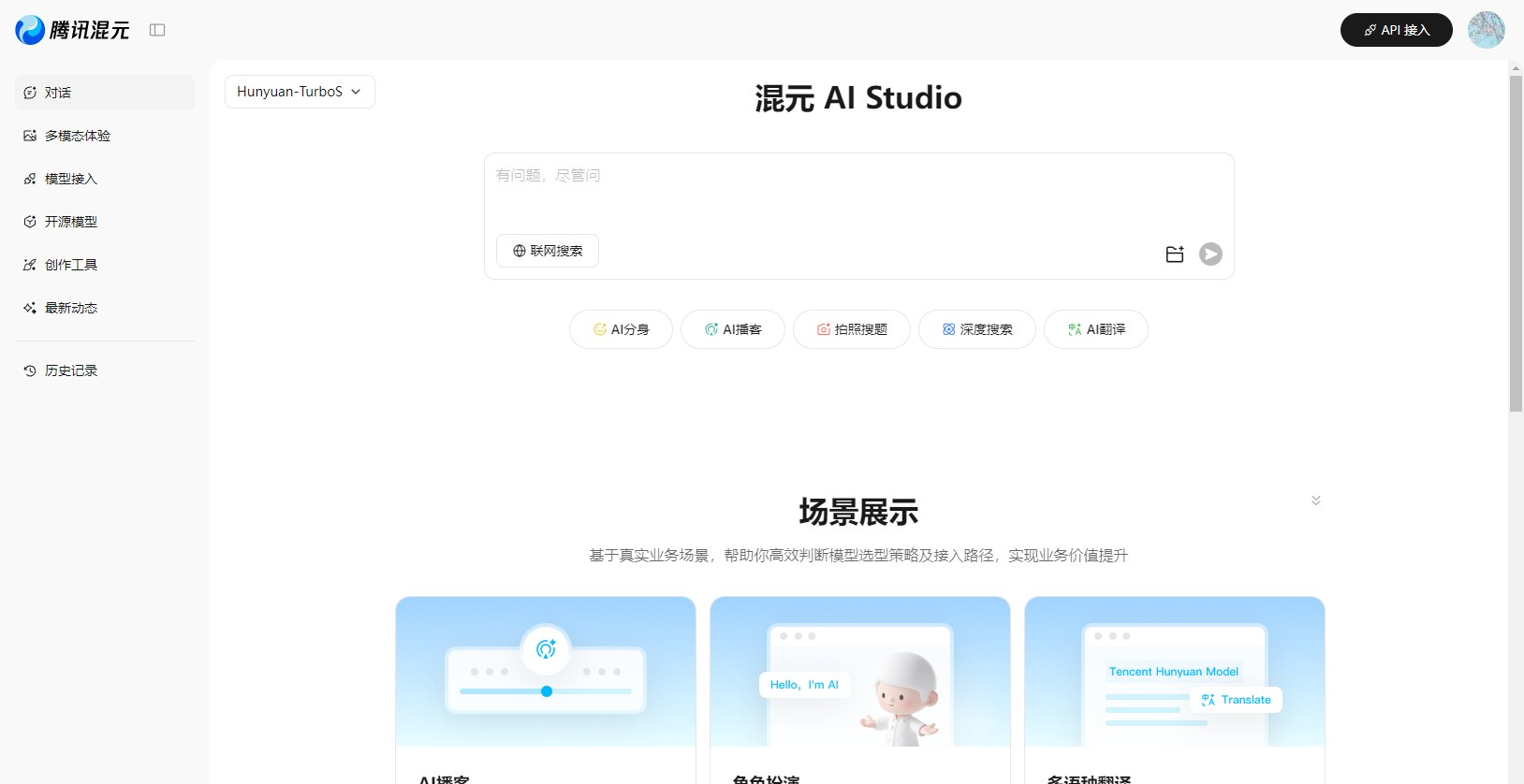This screenshot has height=784, width=1524.
Task: Collapse the sidebar with the panel icon
Action: [157, 30]
